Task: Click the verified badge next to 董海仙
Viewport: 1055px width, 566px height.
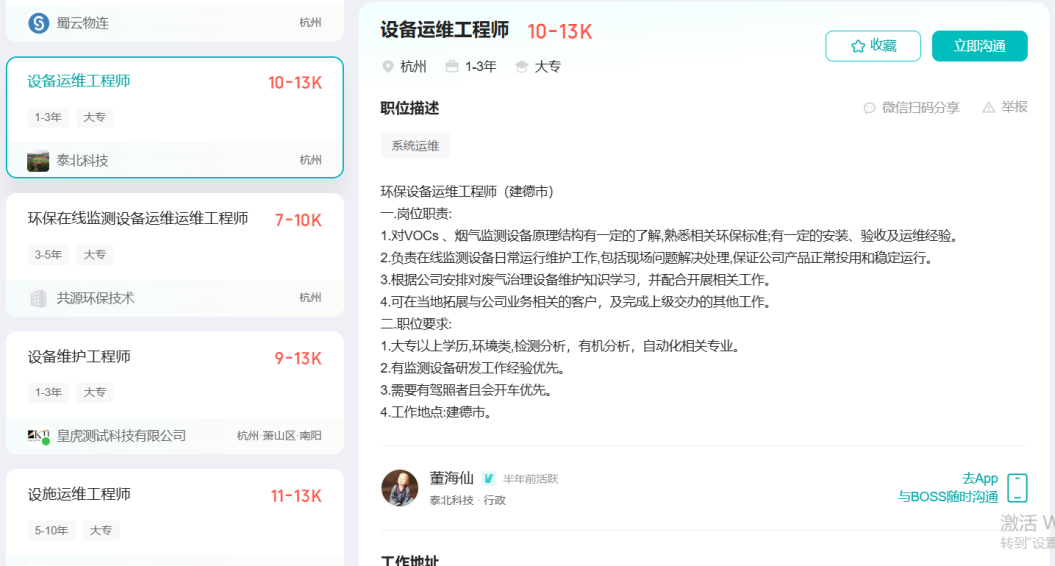Action: 489,479
